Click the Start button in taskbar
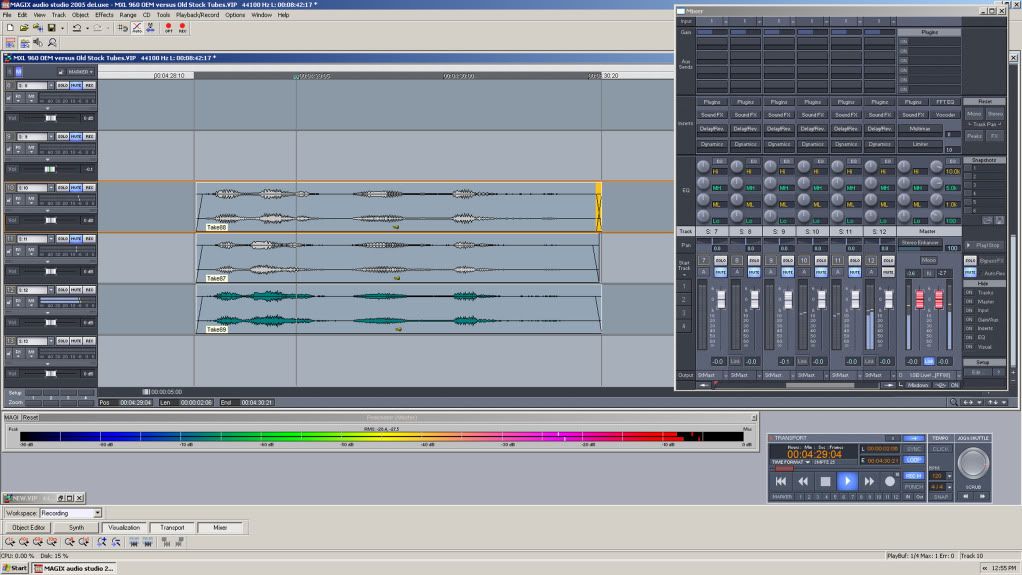 (x=14, y=568)
